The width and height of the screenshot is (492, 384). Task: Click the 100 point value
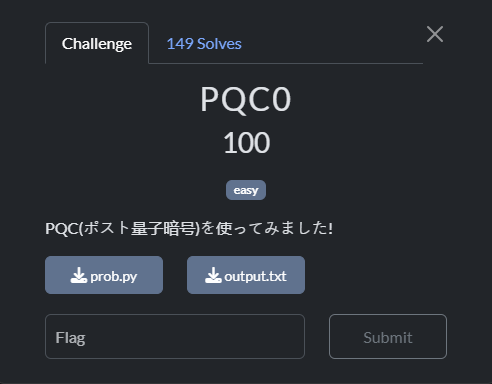click(246, 143)
